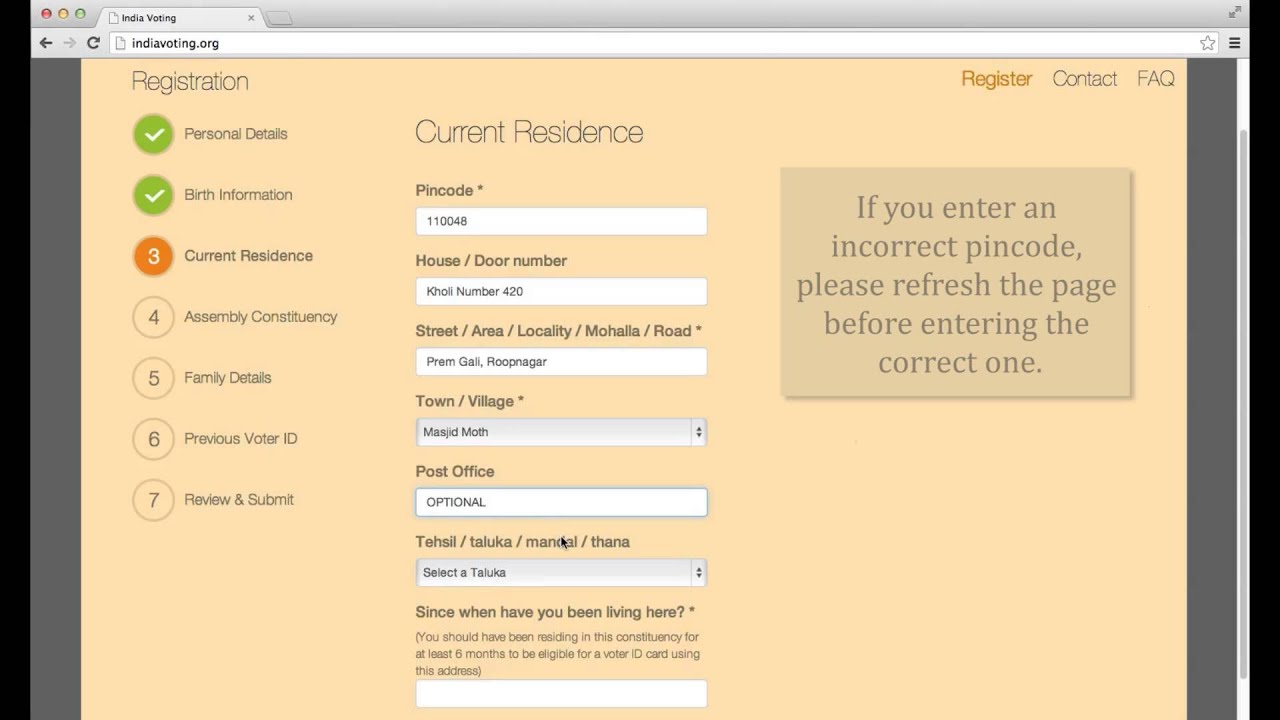This screenshot has width=1280, height=720.
Task: Click step 3 orange circle
Action: point(153,256)
